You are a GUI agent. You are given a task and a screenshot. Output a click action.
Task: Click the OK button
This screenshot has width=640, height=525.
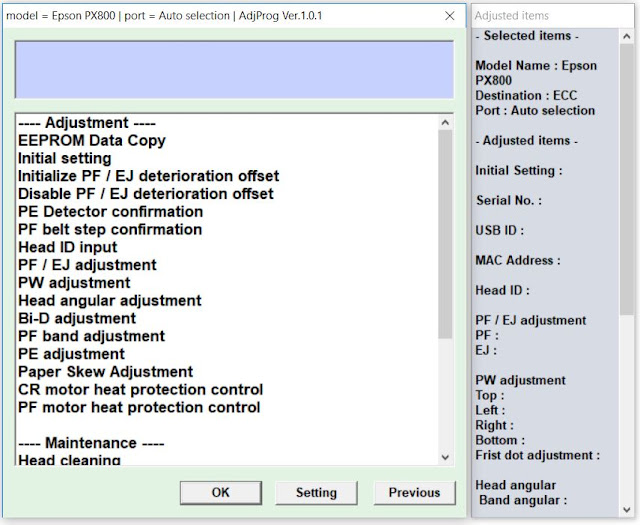point(221,493)
